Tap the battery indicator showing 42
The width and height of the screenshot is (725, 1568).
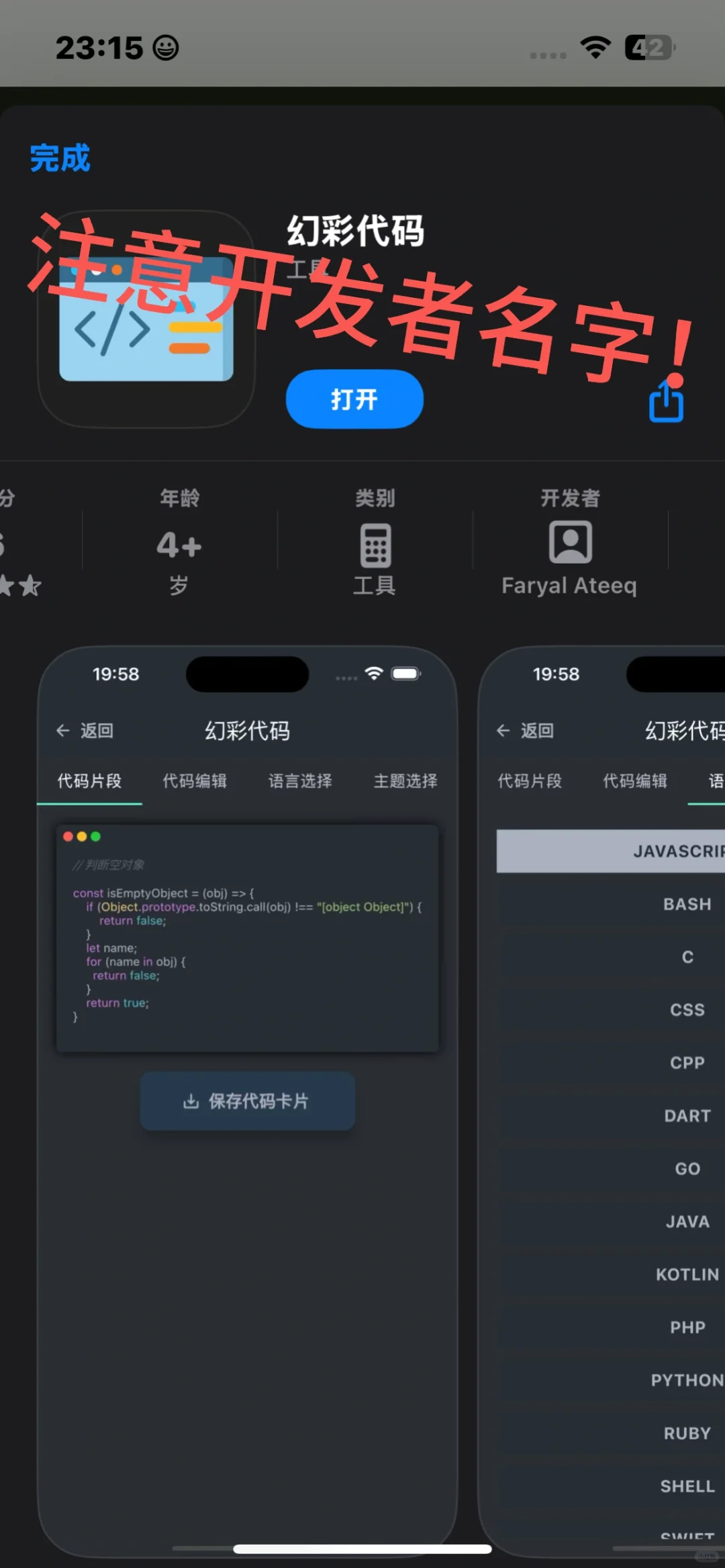click(649, 48)
